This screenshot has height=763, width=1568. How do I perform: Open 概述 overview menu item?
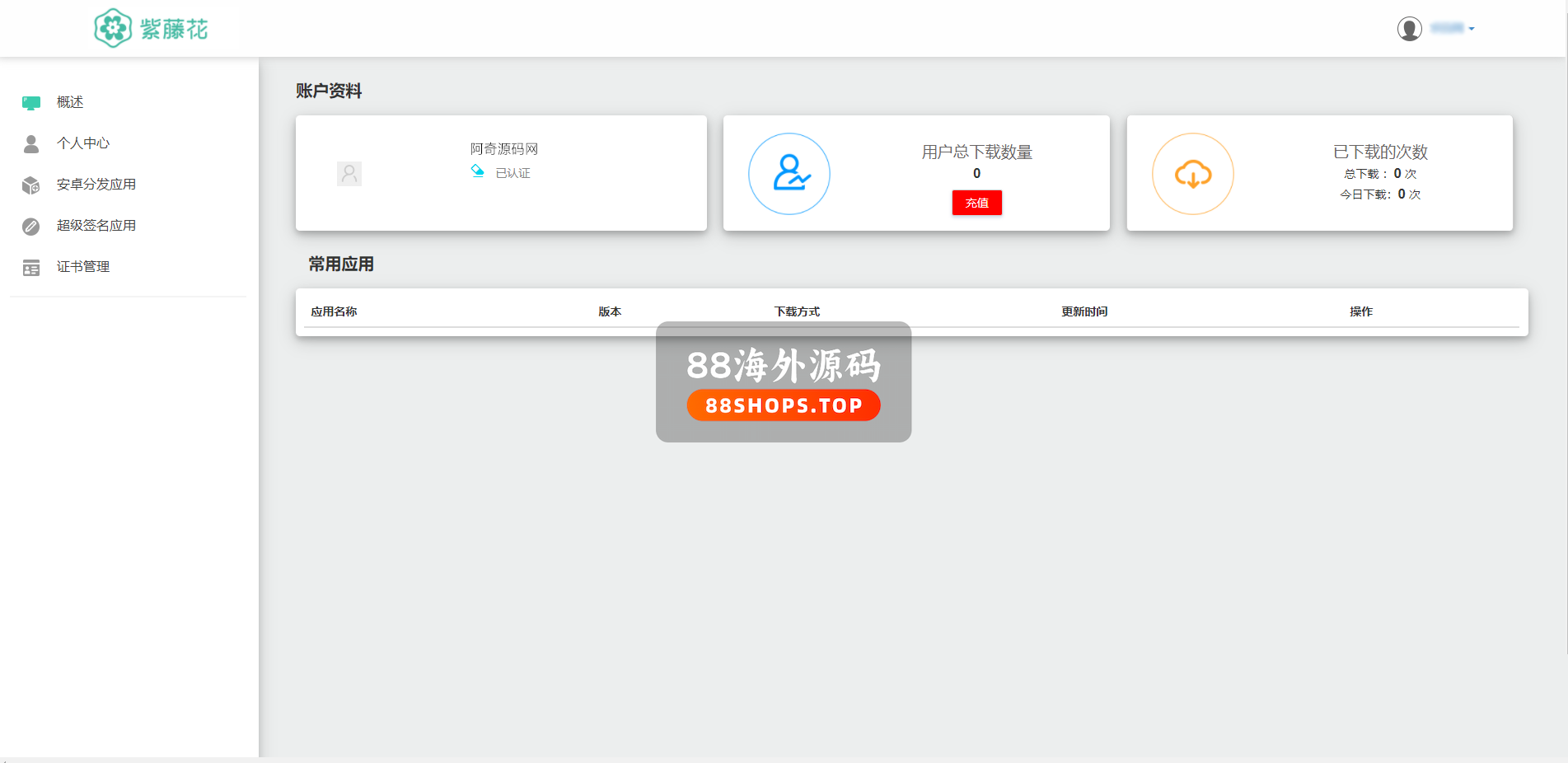tap(70, 102)
